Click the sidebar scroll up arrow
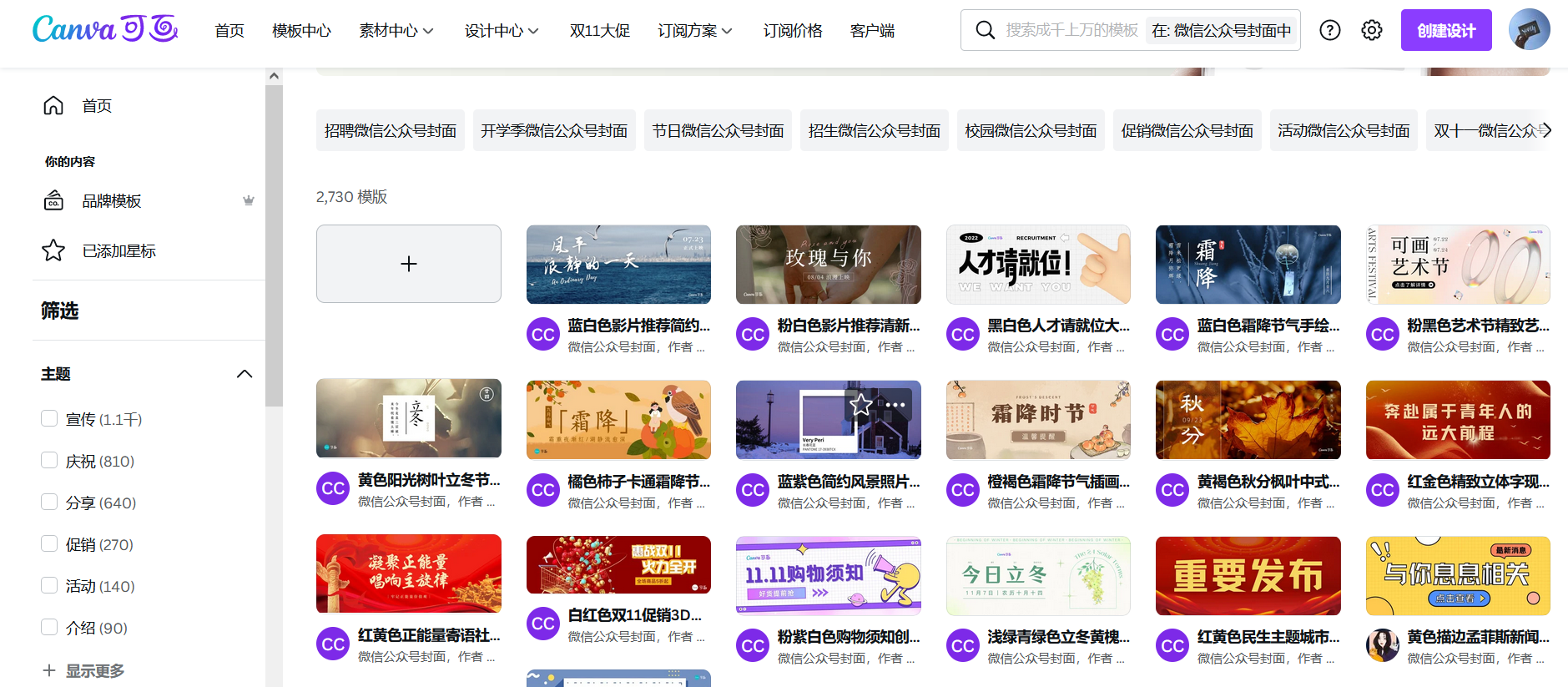1568x687 pixels. point(274,76)
